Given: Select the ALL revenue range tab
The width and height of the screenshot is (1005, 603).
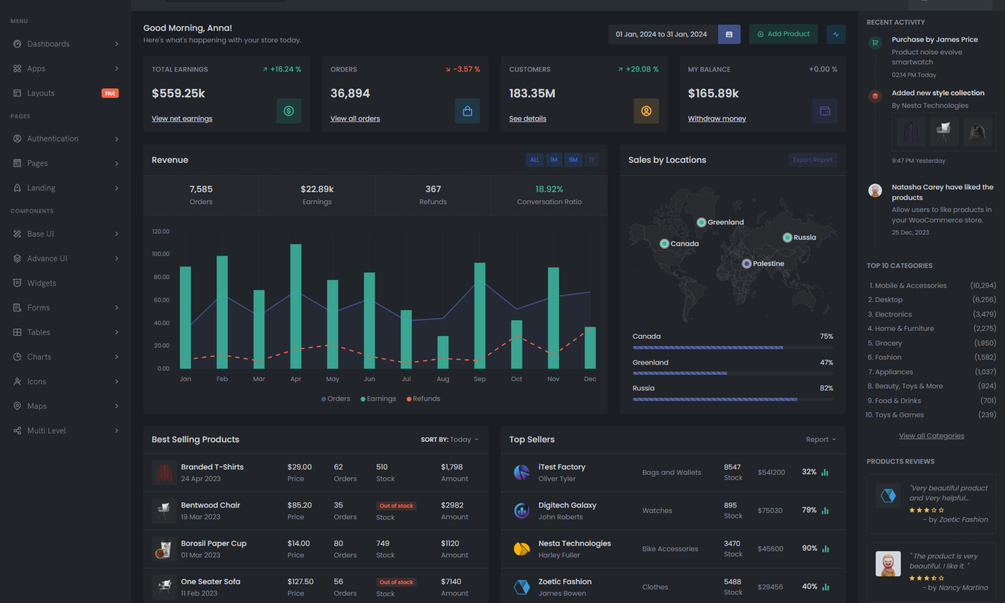Looking at the screenshot, I should click(534, 160).
